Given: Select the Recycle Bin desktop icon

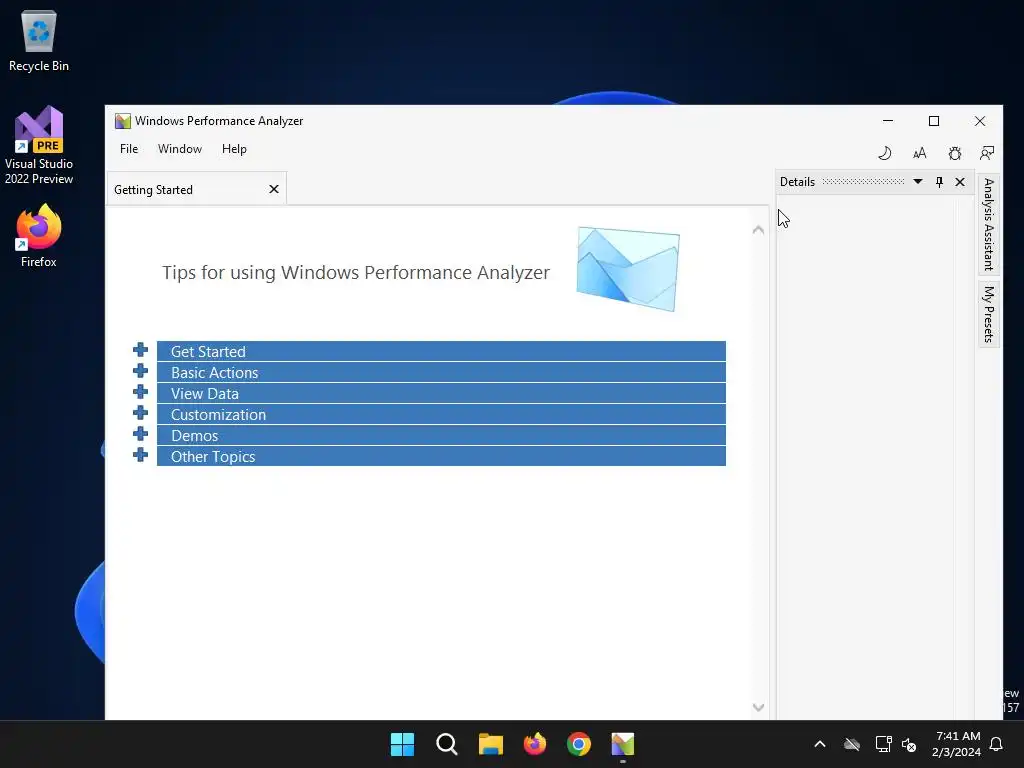Looking at the screenshot, I should click(39, 40).
